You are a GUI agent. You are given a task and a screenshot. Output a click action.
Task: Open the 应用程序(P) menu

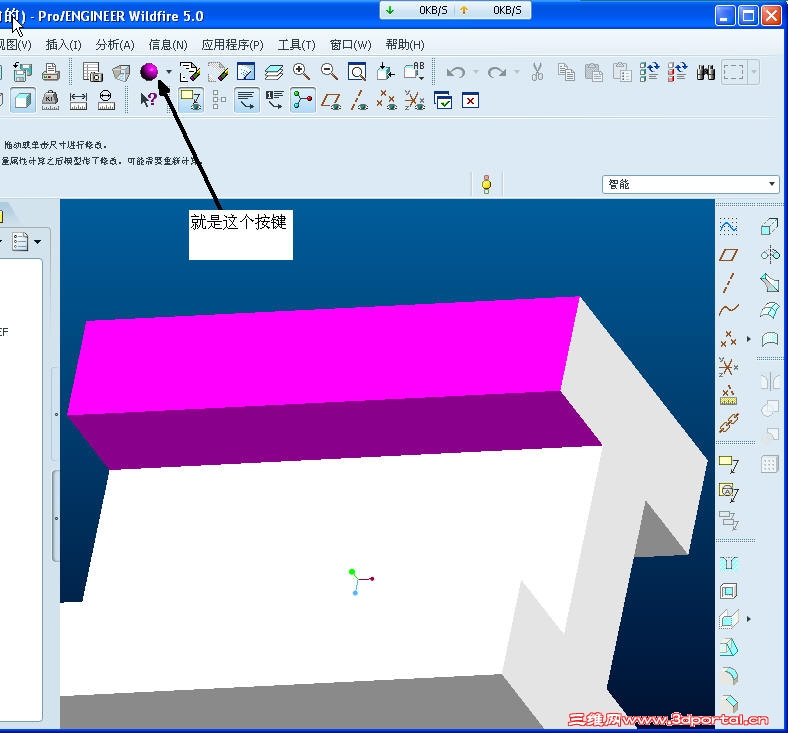tap(232, 45)
